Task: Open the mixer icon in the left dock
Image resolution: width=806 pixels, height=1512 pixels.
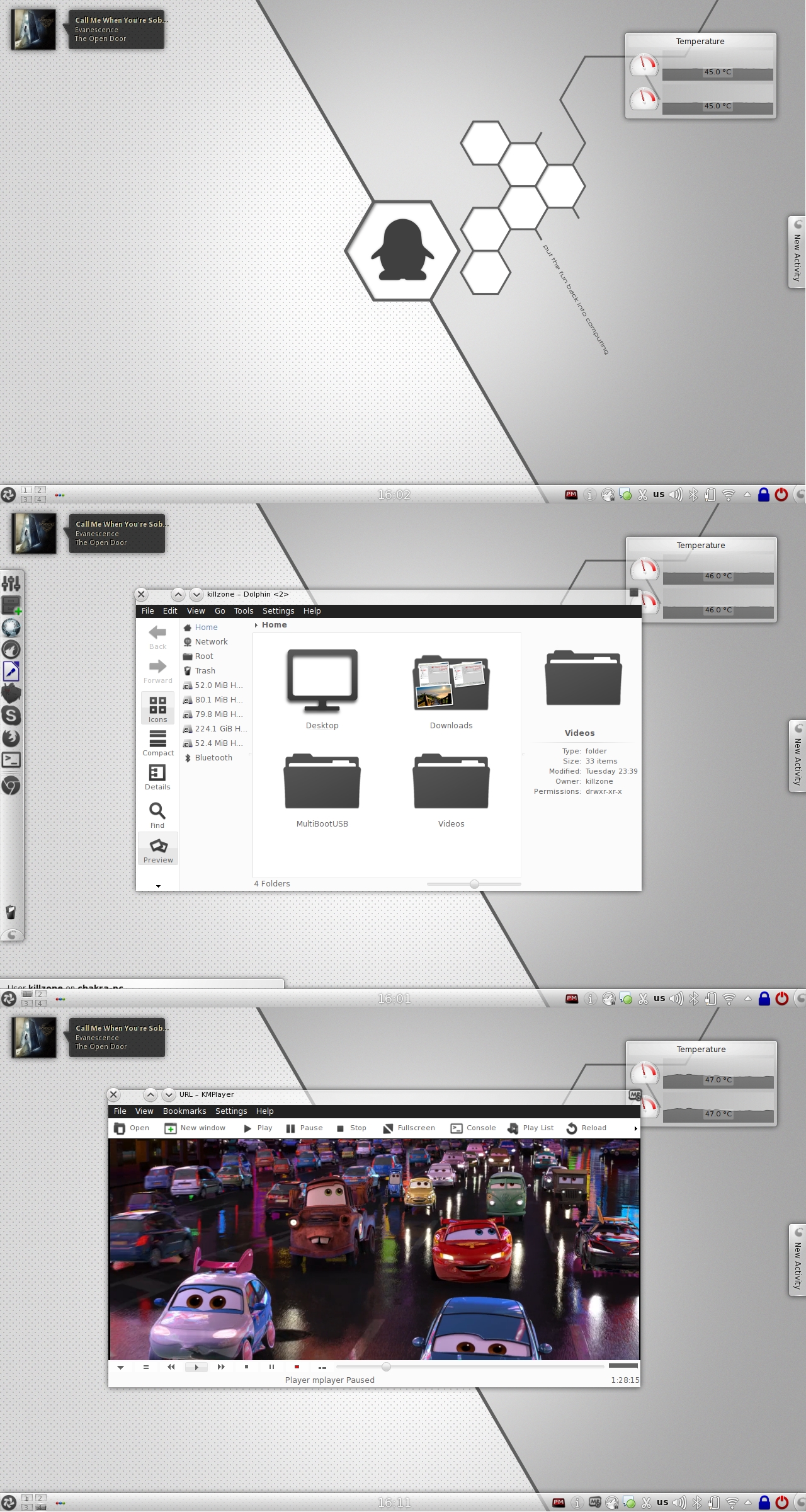Action: (x=11, y=583)
